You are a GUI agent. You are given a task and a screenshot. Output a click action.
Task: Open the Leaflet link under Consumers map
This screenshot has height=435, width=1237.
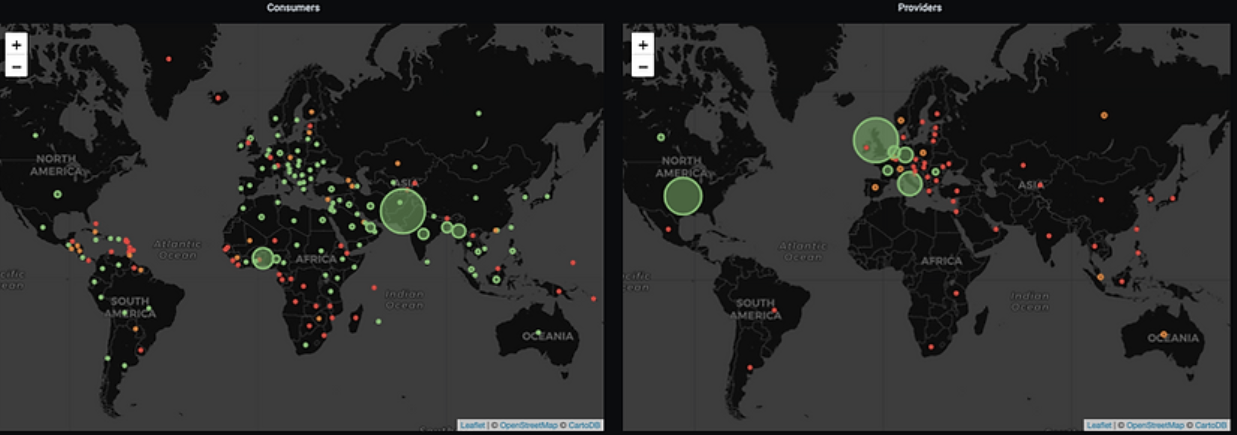click(472, 425)
